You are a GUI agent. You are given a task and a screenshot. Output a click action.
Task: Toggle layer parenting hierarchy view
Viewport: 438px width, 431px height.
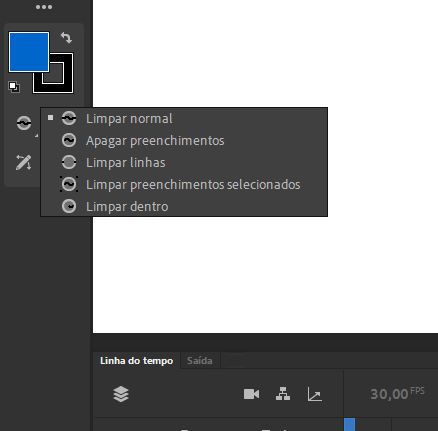pos(283,394)
